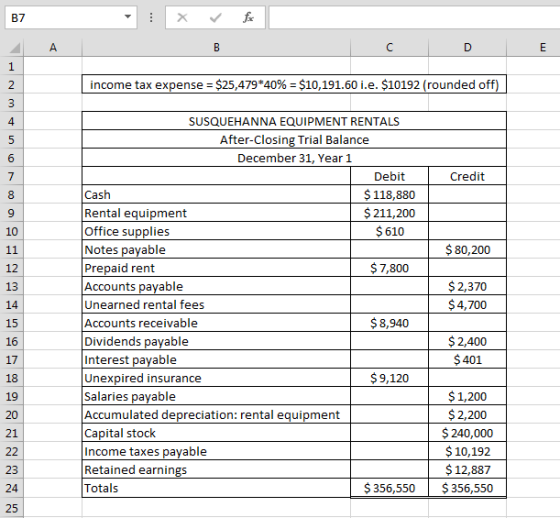Select the Notes payable label cell

coord(216,250)
